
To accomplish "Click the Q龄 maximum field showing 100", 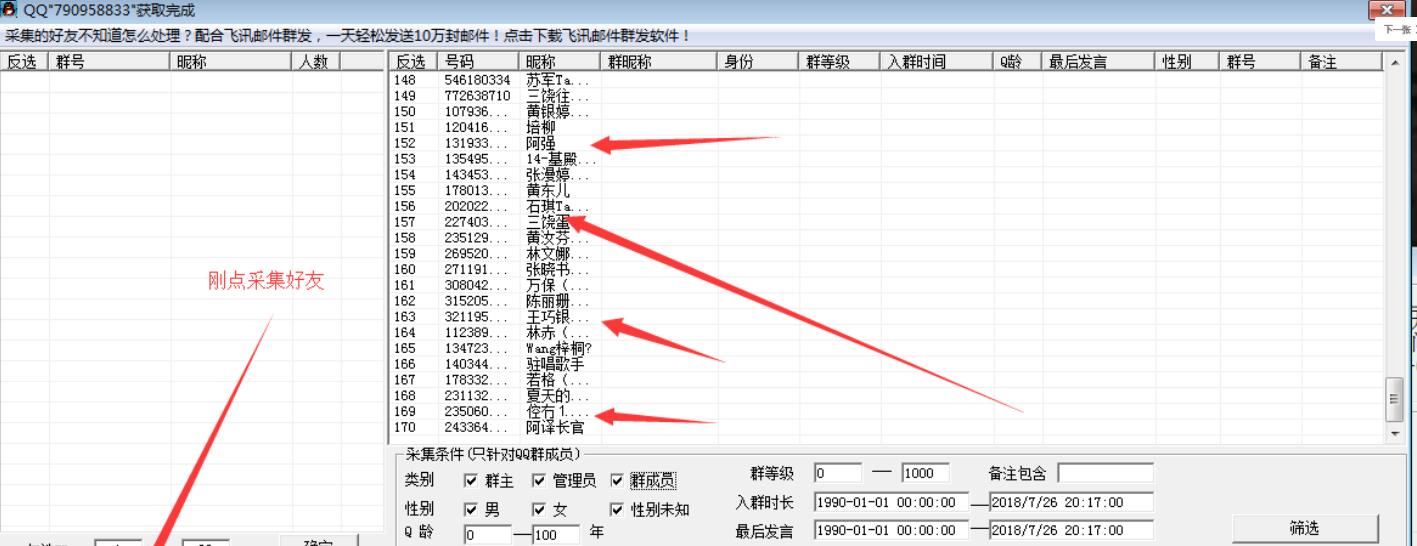I will click(x=557, y=534).
